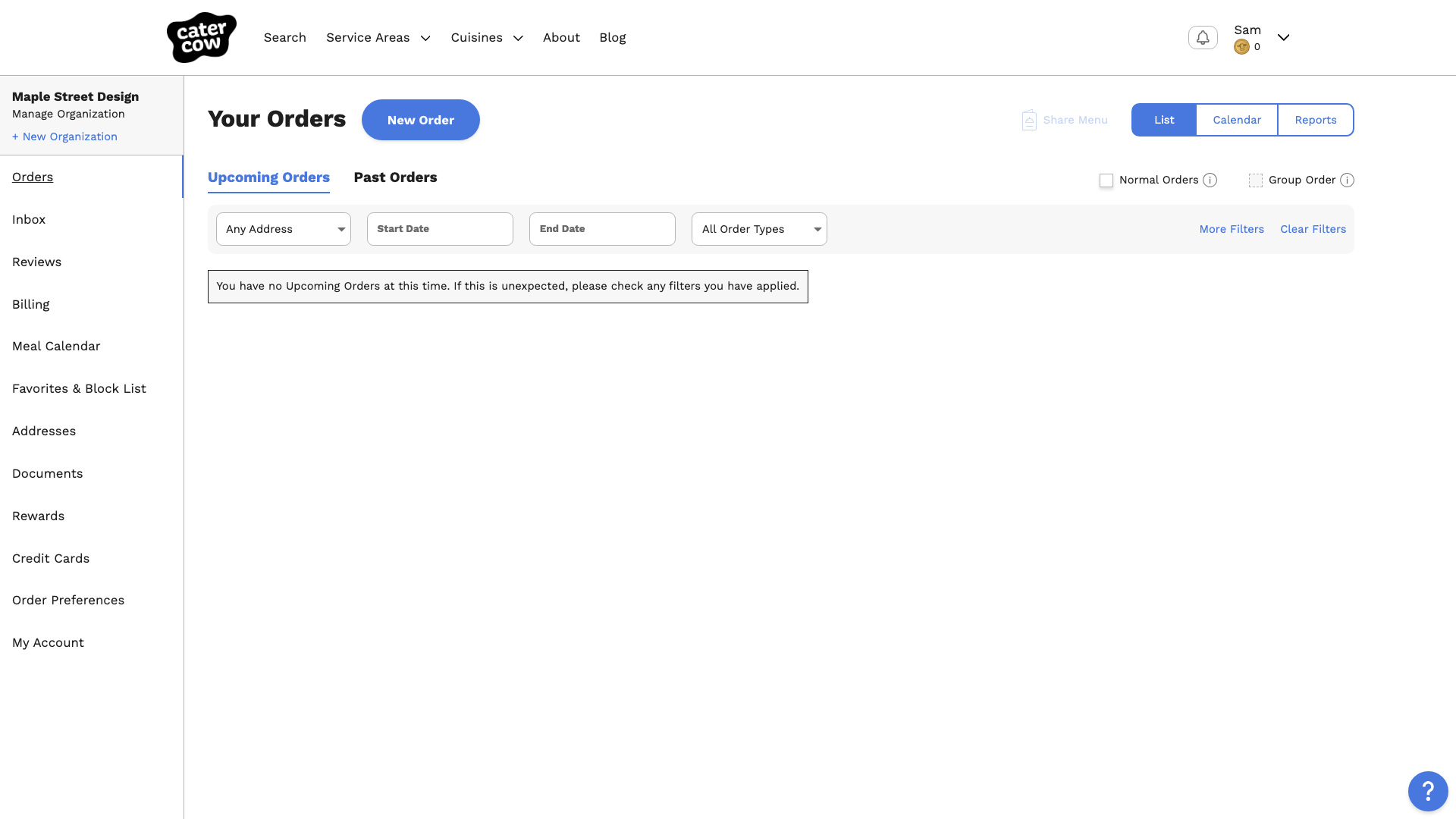Click the CaterCow logo
1456x819 pixels.
tap(201, 37)
